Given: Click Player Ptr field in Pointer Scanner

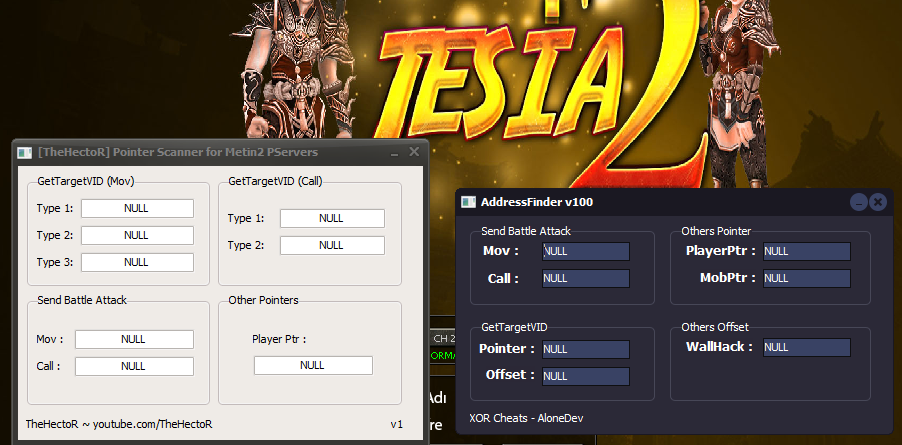Looking at the screenshot, I should point(314,365).
